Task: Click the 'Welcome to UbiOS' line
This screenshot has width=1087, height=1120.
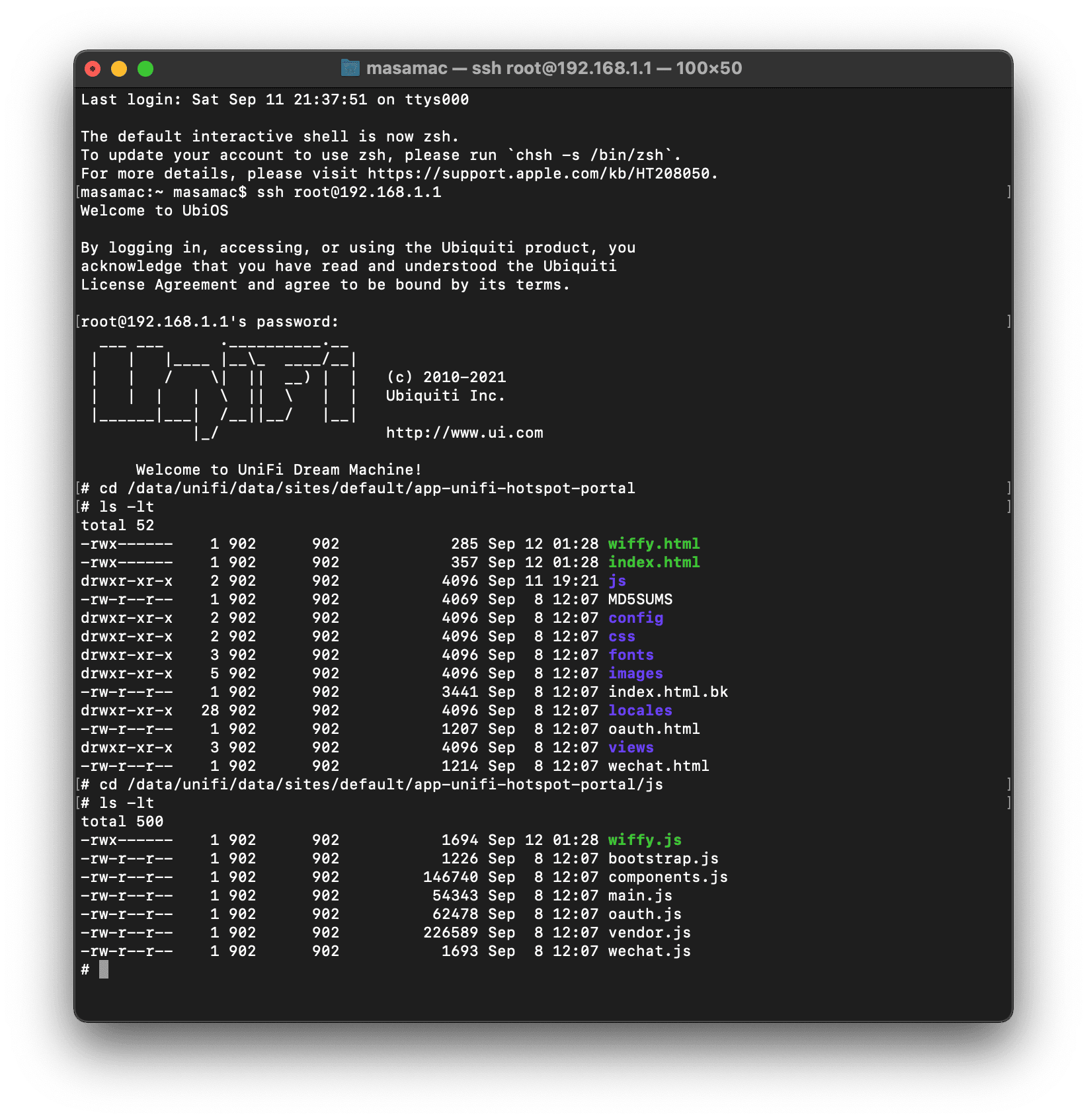Action: [155, 211]
